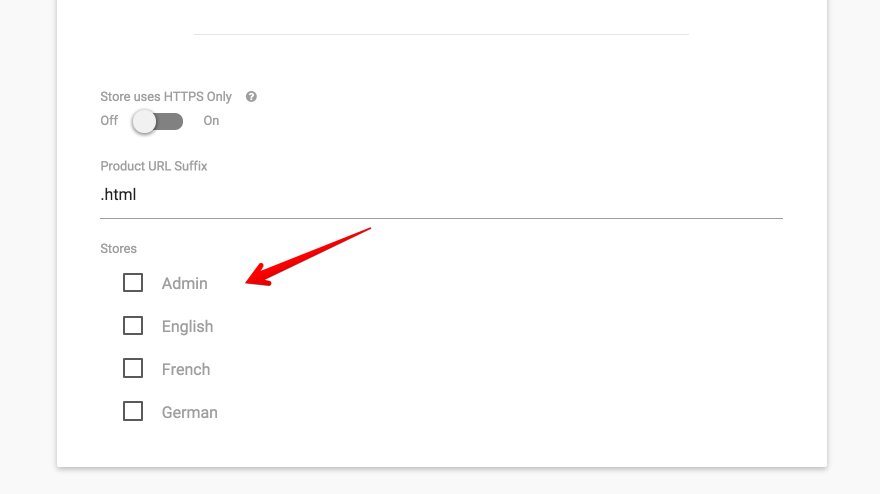
Task: Click the help icon beside HTTPS Only
Action: coord(251,97)
